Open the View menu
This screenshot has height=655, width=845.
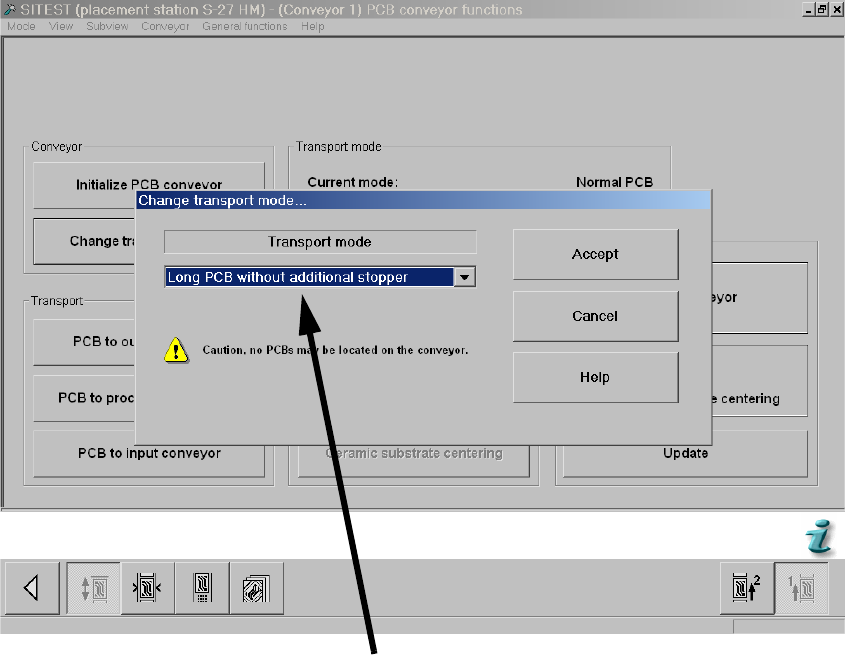[x=60, y=26]
